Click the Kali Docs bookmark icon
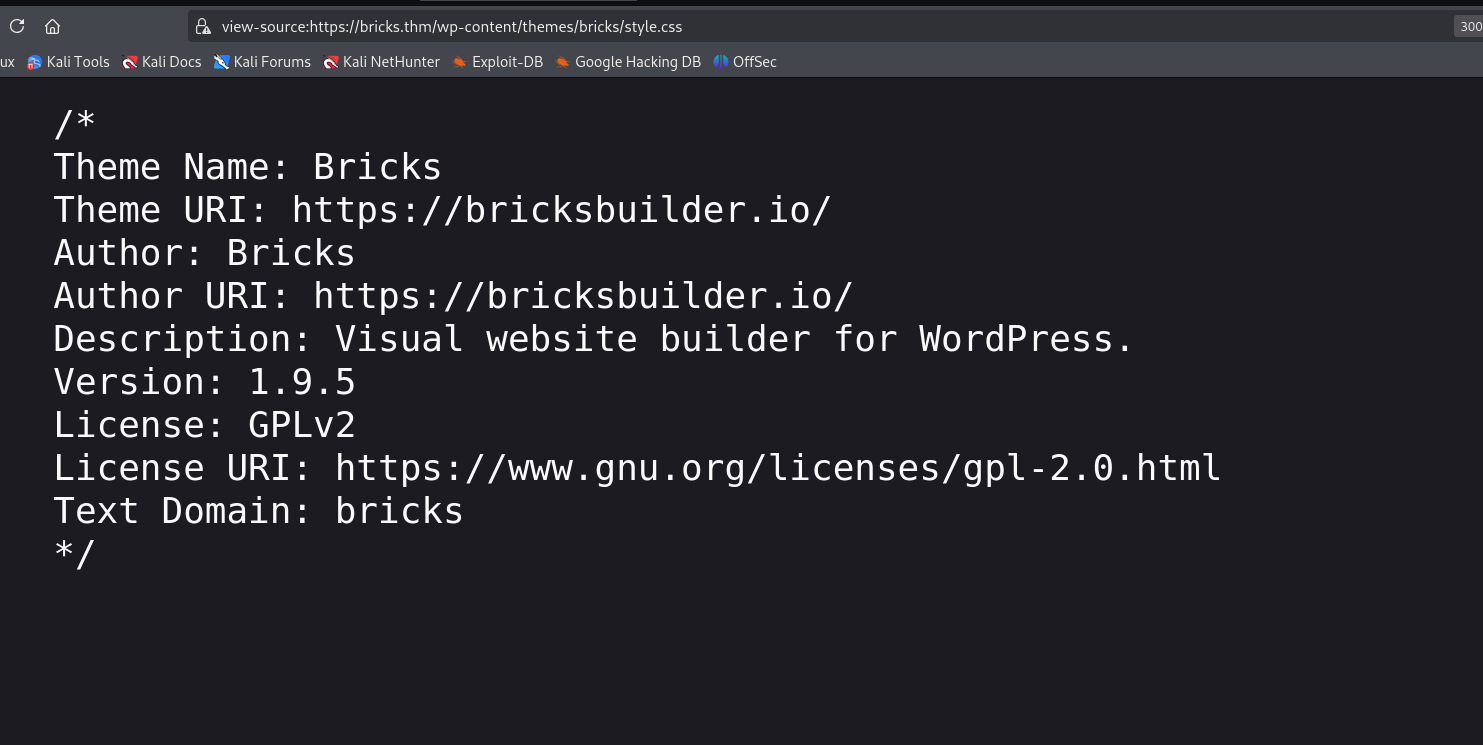This screenshot has width=1483, height=745. [x=130, y=62]
